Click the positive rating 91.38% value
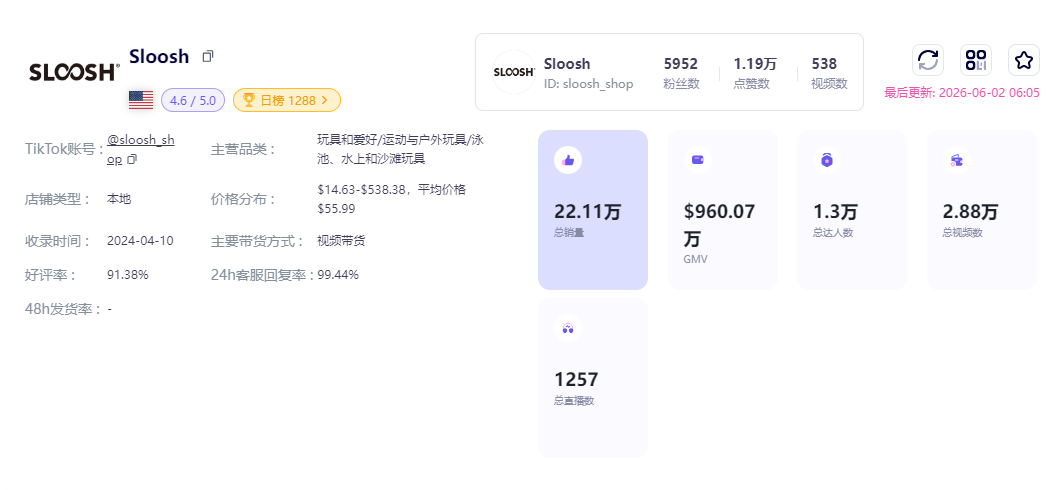 tap(127, 275)
